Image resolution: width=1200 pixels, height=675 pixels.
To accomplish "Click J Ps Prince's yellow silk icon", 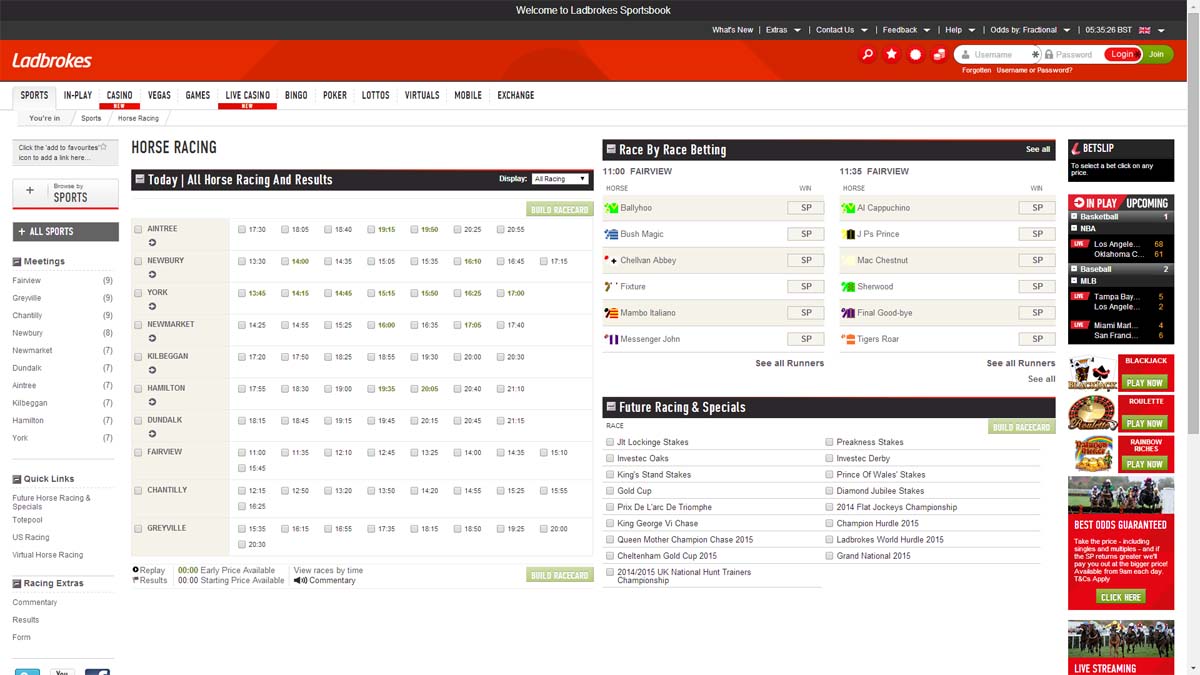I will click(x=848, y=234).
